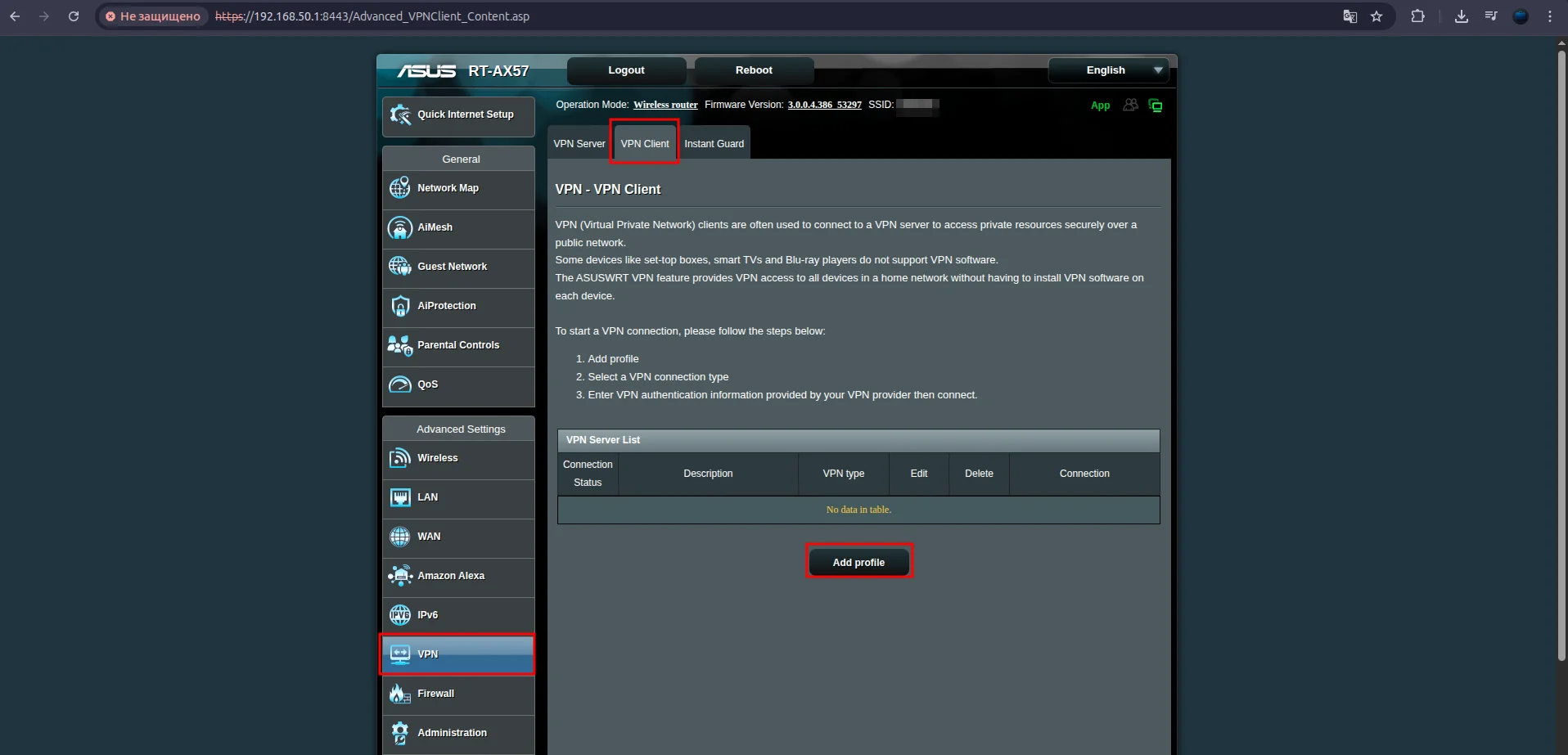This screenshot has width=1568, height=755.
Task: Open the English language dropdown
Action: [1108, 70]
